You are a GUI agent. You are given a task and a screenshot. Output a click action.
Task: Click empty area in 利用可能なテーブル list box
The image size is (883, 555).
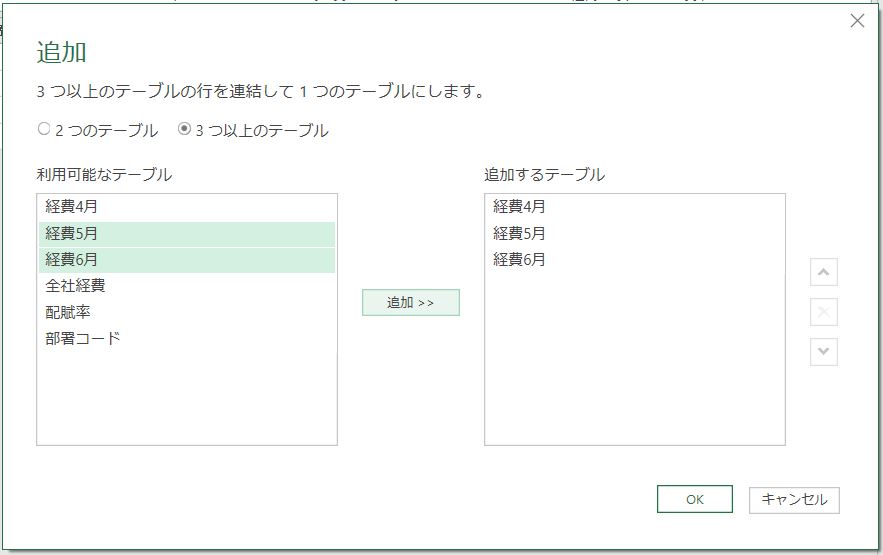(x=186, y=400)
